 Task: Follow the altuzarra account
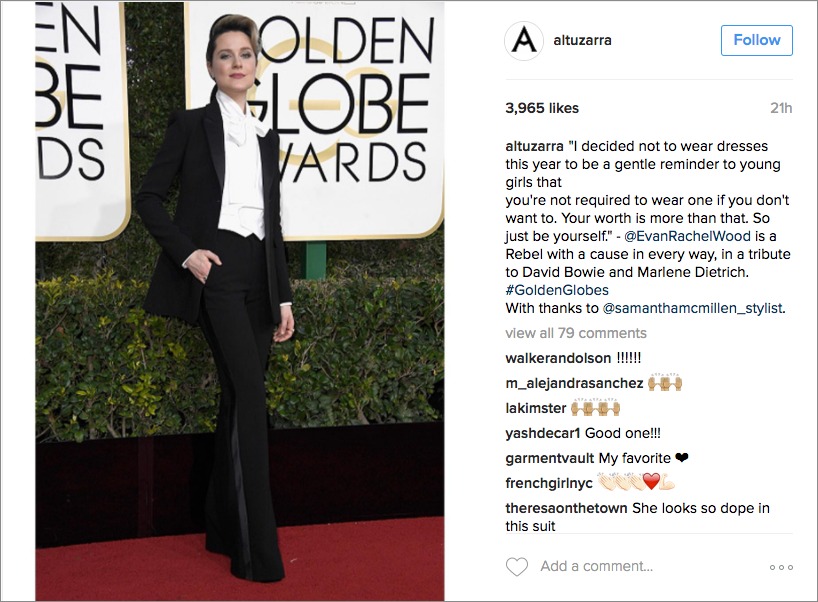[756, 40]
